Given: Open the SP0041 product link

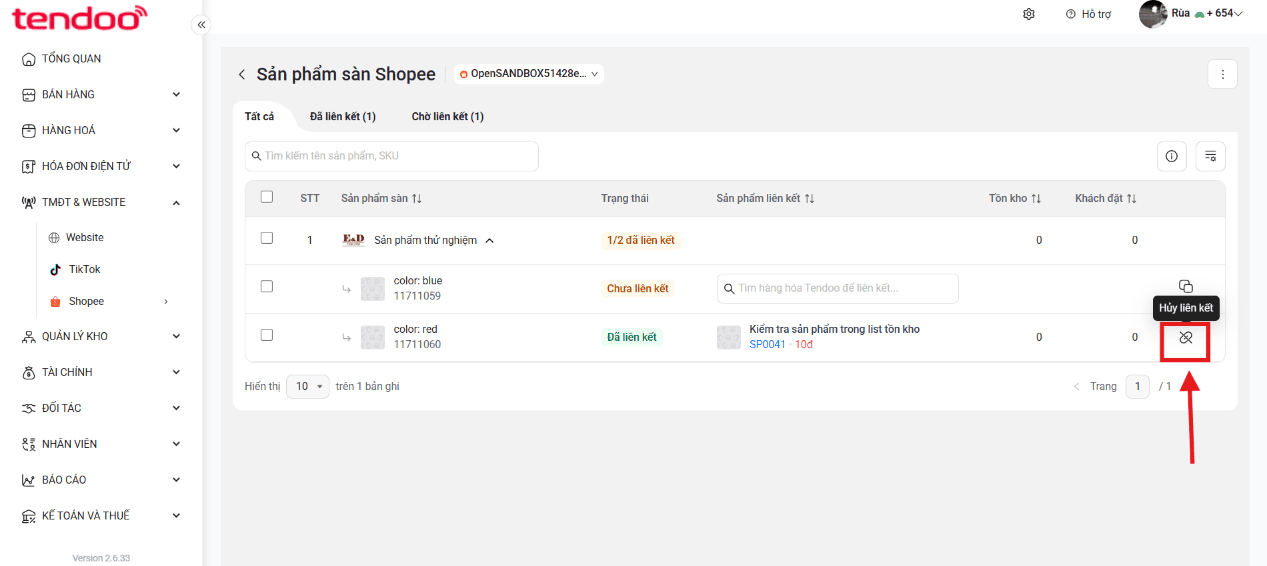Looking at the screenshot, I should [767, 344].
